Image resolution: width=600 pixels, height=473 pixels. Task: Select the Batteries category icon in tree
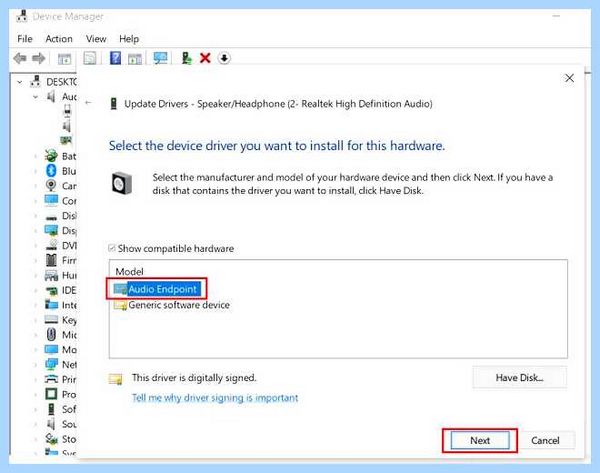(x=51, y=156)
